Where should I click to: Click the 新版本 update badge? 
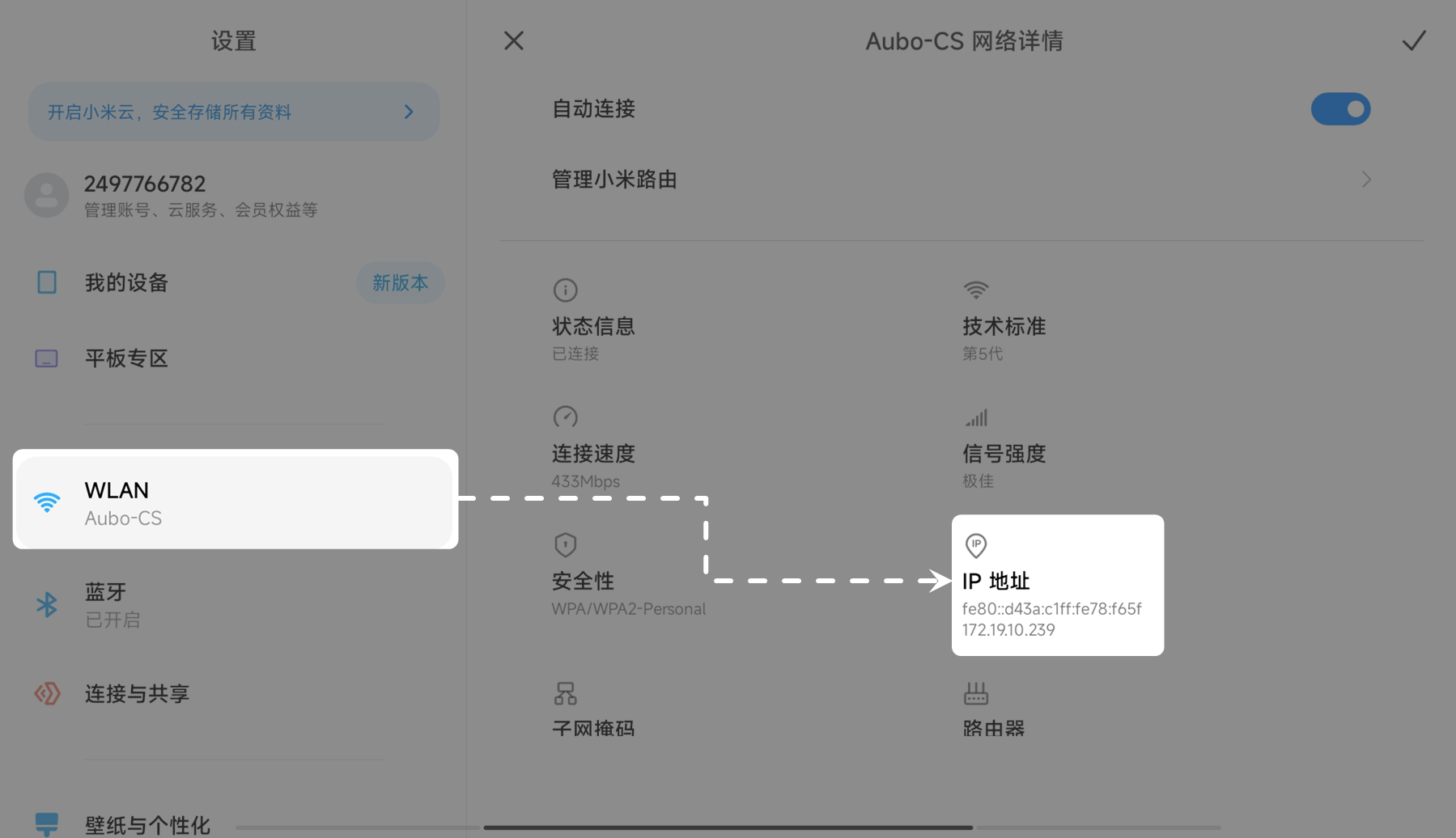pyautogui.click(x=400, y=282)
